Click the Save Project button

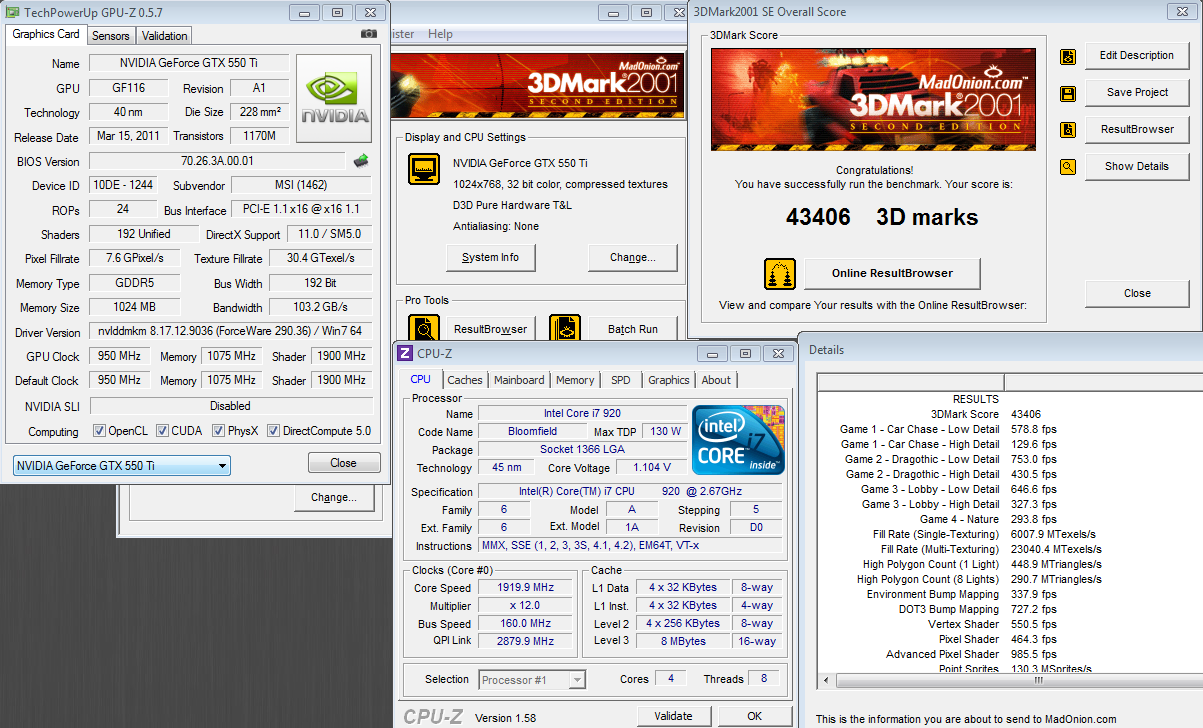click(1137, 93)
